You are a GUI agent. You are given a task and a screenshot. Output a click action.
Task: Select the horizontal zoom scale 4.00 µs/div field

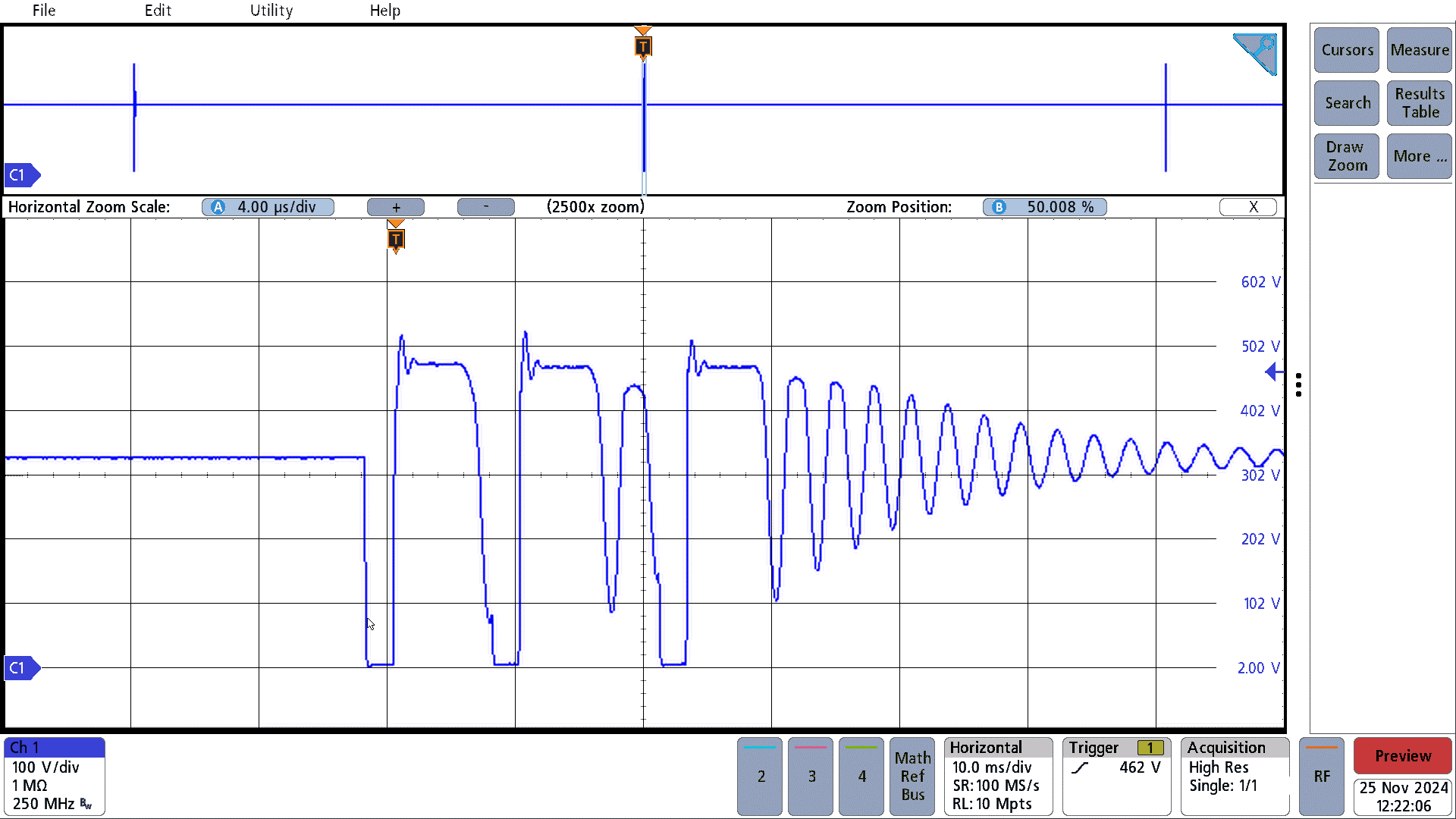(x=268, y=207)
